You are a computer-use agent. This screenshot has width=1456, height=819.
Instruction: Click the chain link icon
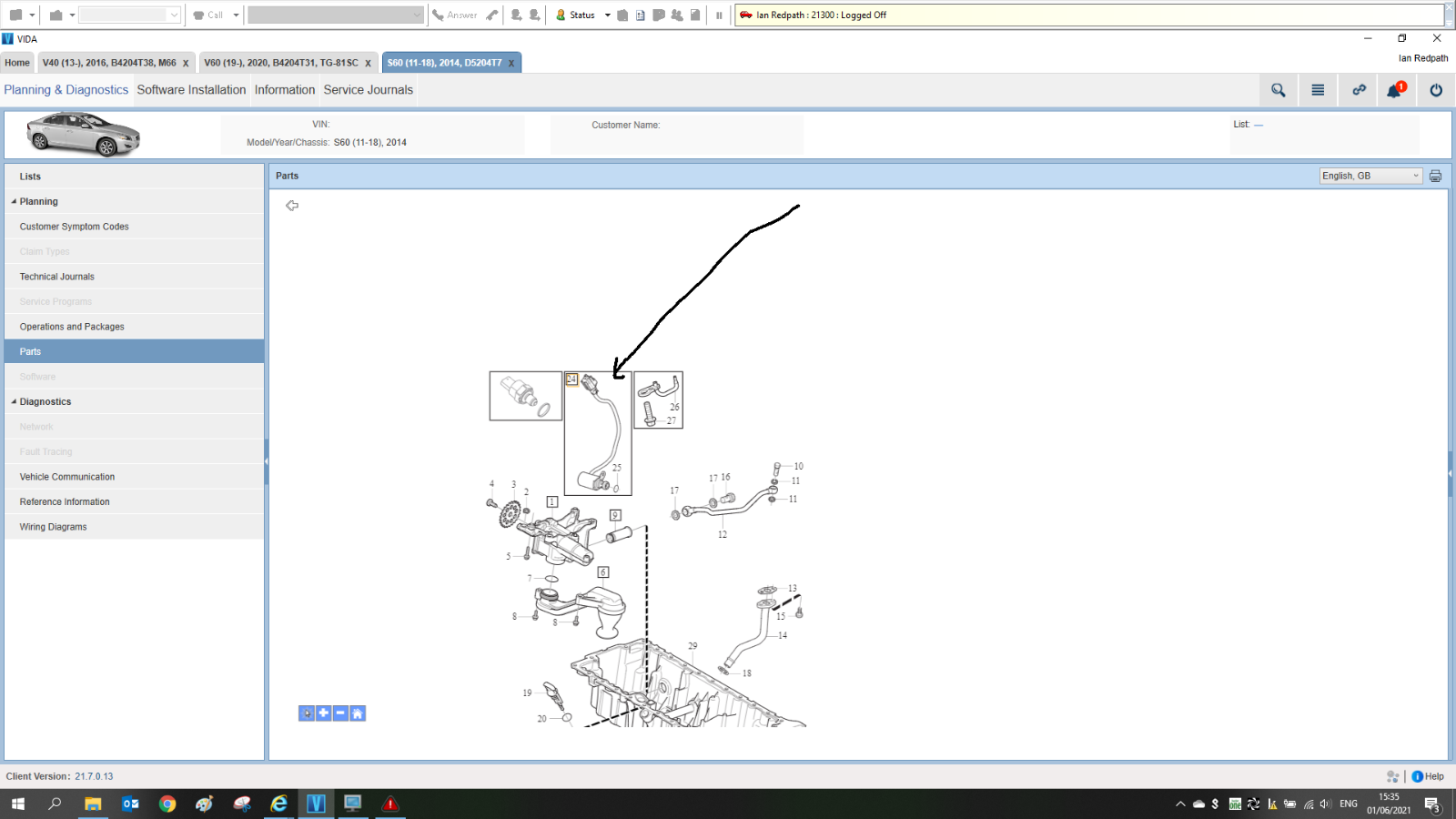(x=1359, y=90)
